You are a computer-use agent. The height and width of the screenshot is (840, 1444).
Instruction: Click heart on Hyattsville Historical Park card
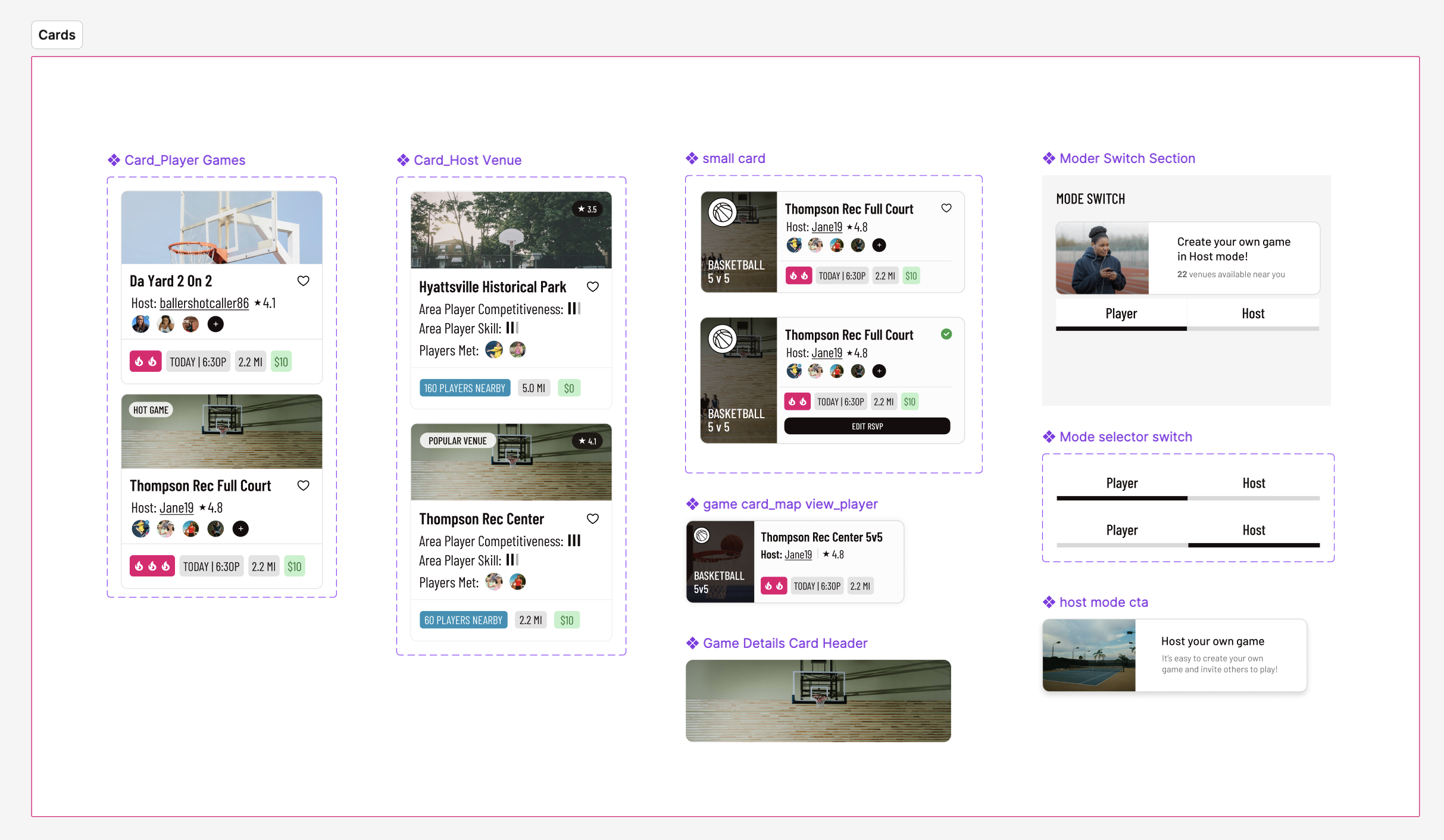click(592, 287)
